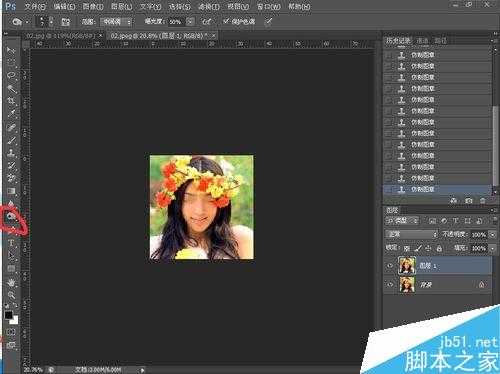The height and width of the screenshot is (374, 500).
Task: Select the Zoom tool
Action: point(11,295)
